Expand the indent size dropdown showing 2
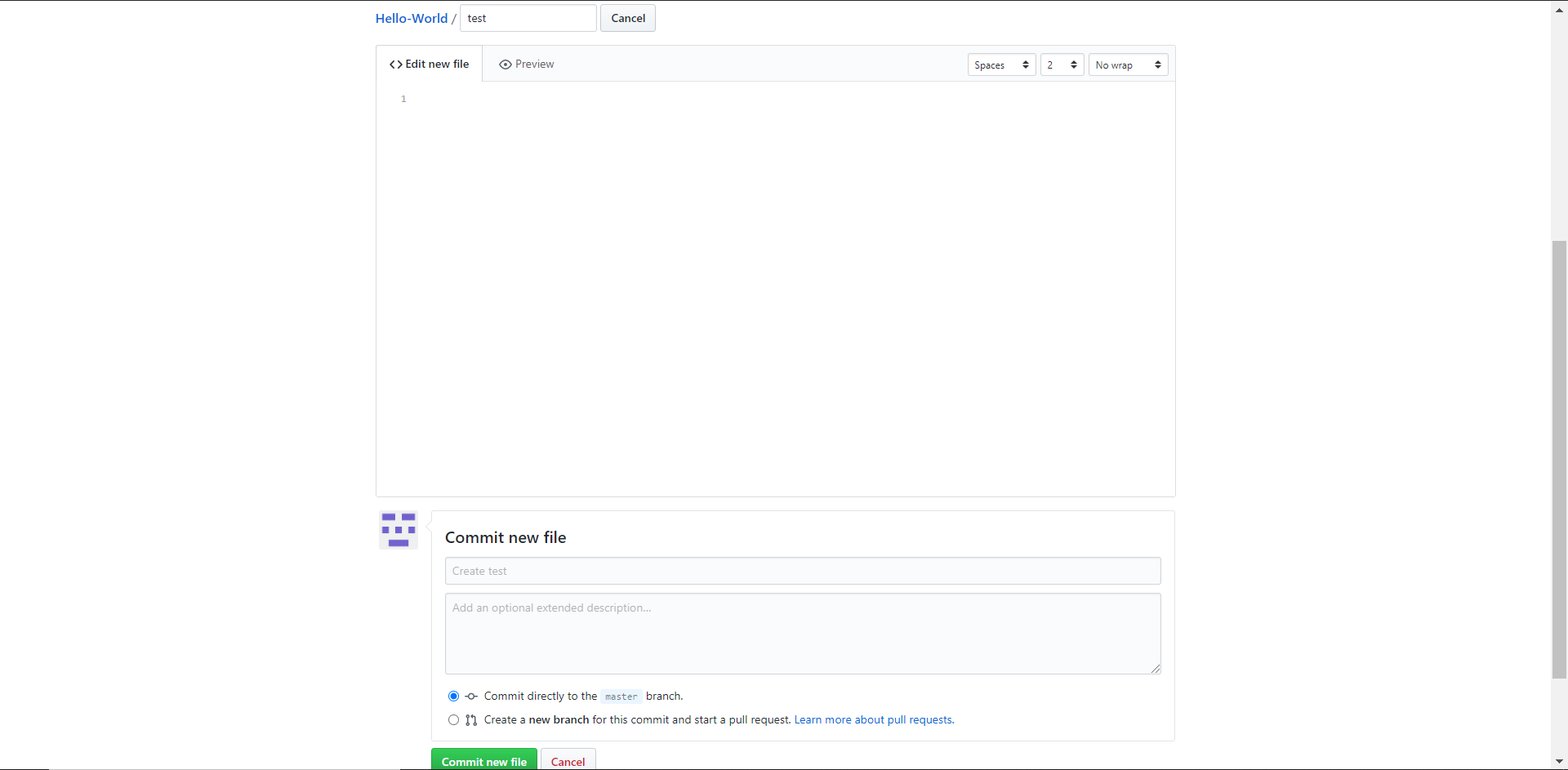This screenshot has height=770, width=1568. tap(1062, 65)
